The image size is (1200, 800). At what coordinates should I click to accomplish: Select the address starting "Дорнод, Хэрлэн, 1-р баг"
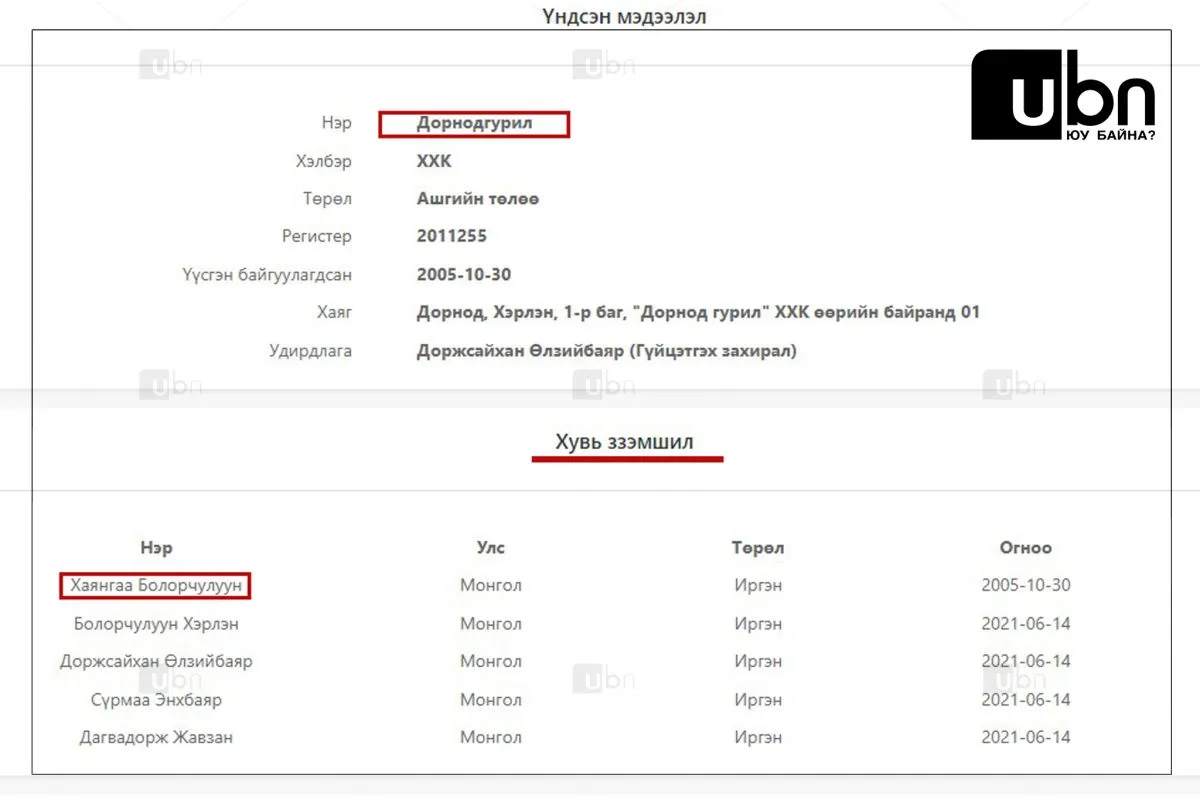click(x=698, y=313)
